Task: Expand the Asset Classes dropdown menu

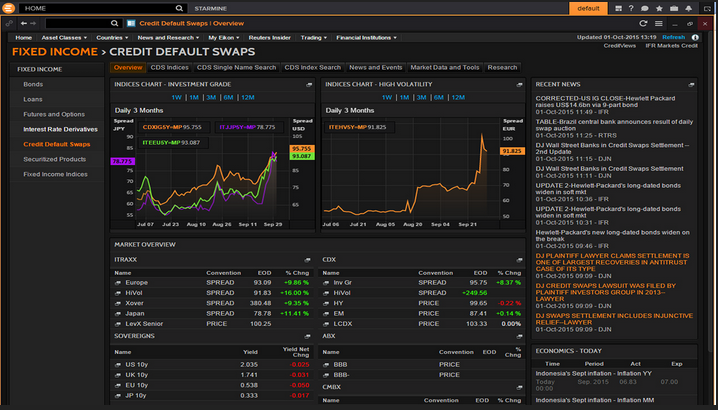Action: coord(64,38)
